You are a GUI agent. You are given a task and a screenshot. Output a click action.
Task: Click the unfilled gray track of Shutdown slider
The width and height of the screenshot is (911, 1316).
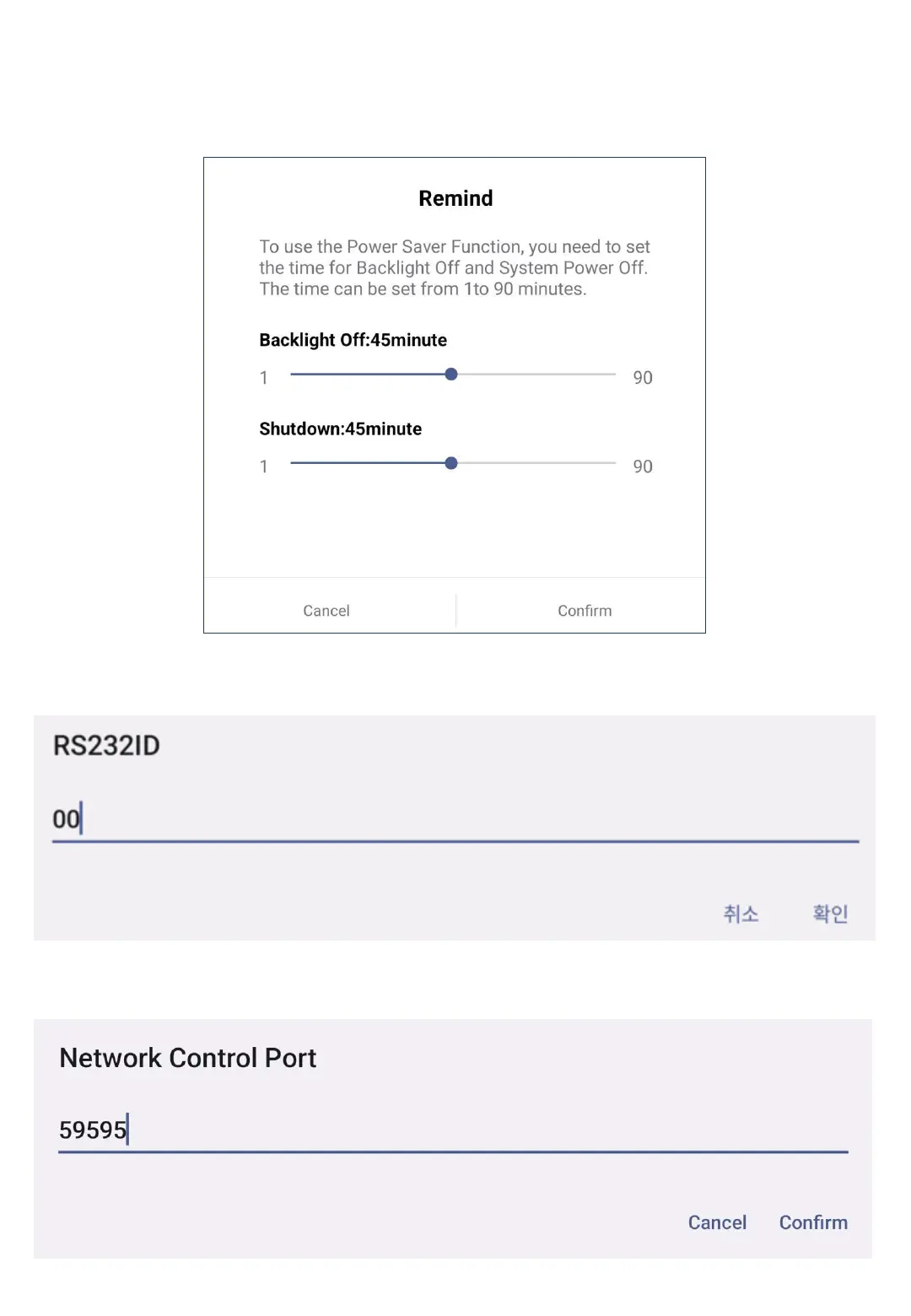point(536,463)
